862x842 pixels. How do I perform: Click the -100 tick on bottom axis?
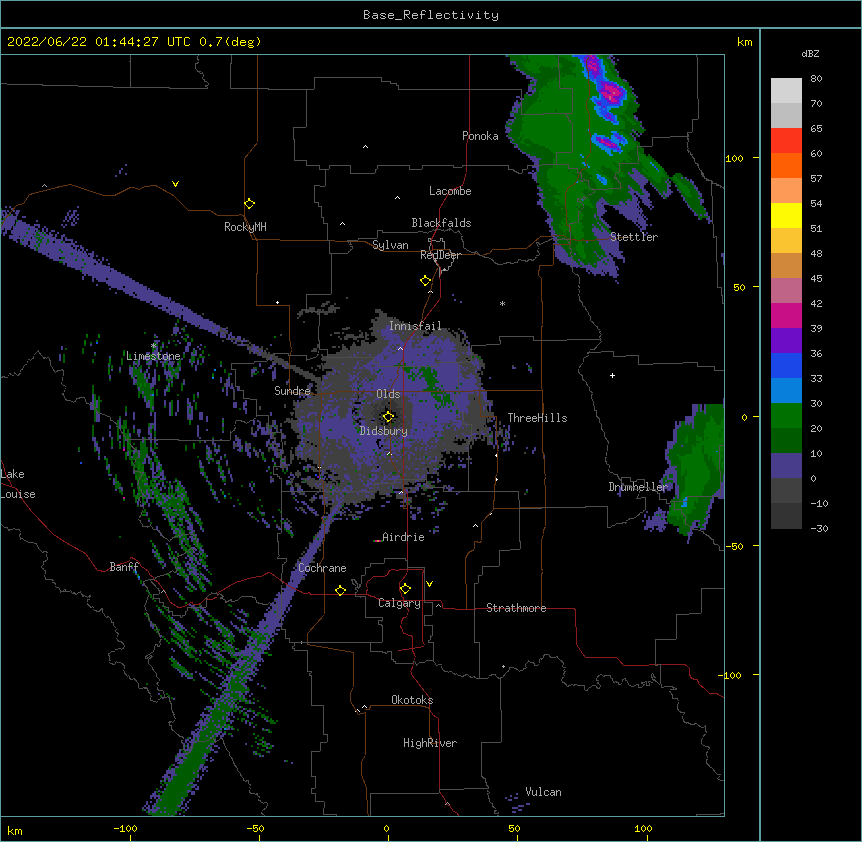[x=125, y=828]
